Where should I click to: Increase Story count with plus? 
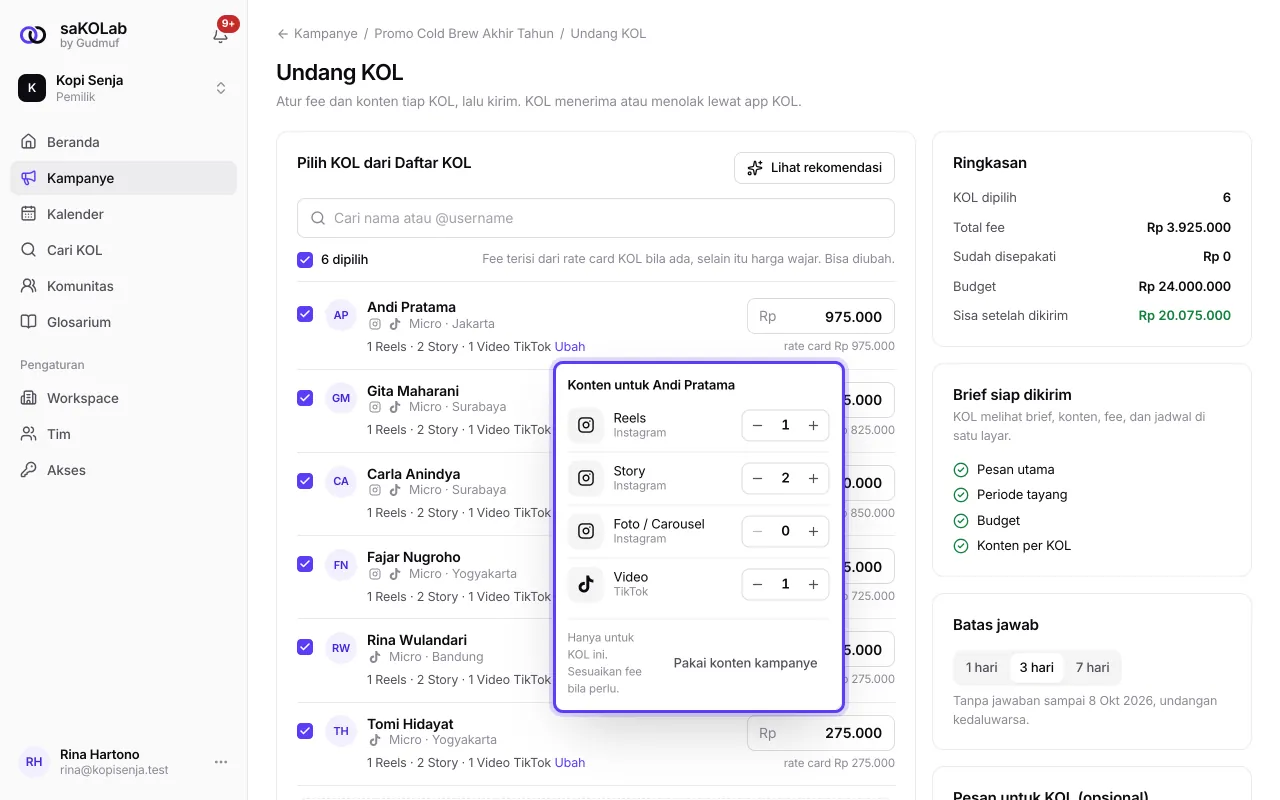[813, 479]
